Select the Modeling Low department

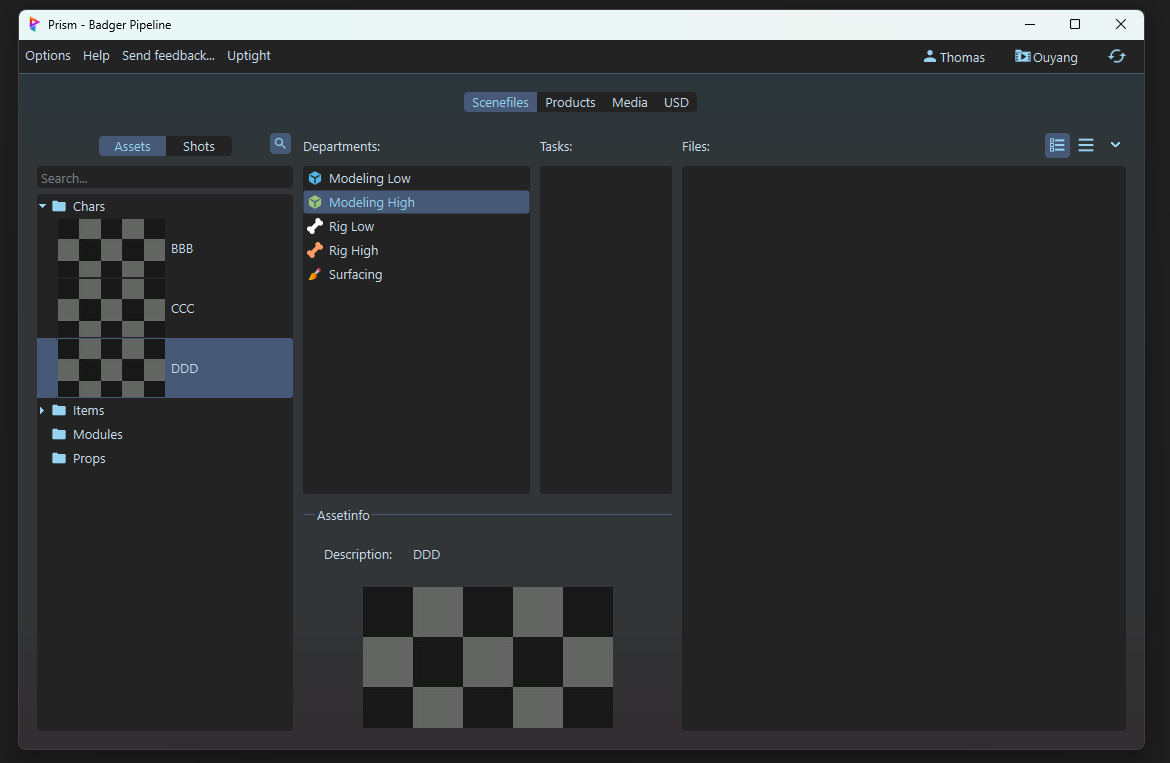[369, 178]
